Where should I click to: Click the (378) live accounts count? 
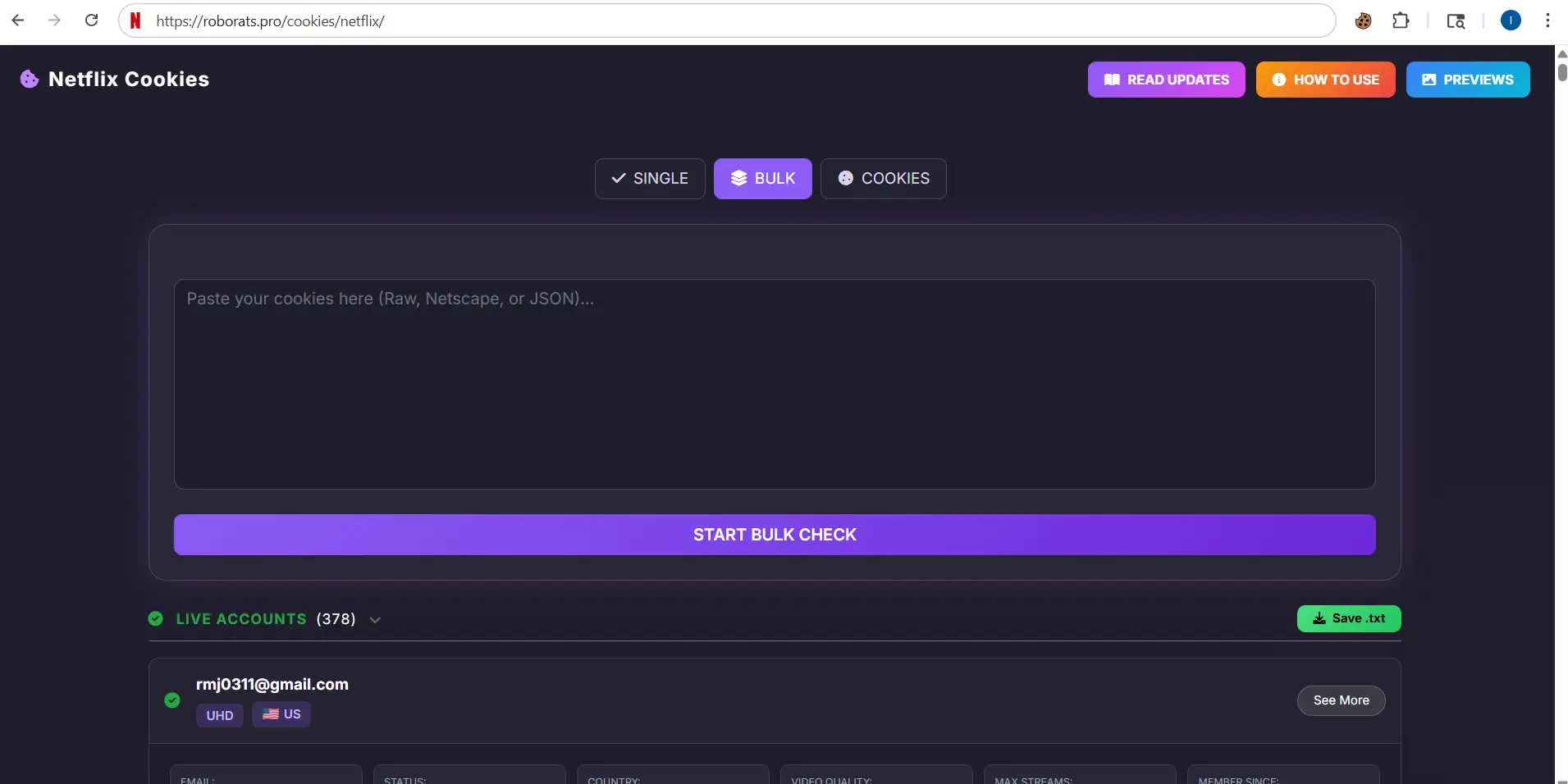tap(336, 619)
